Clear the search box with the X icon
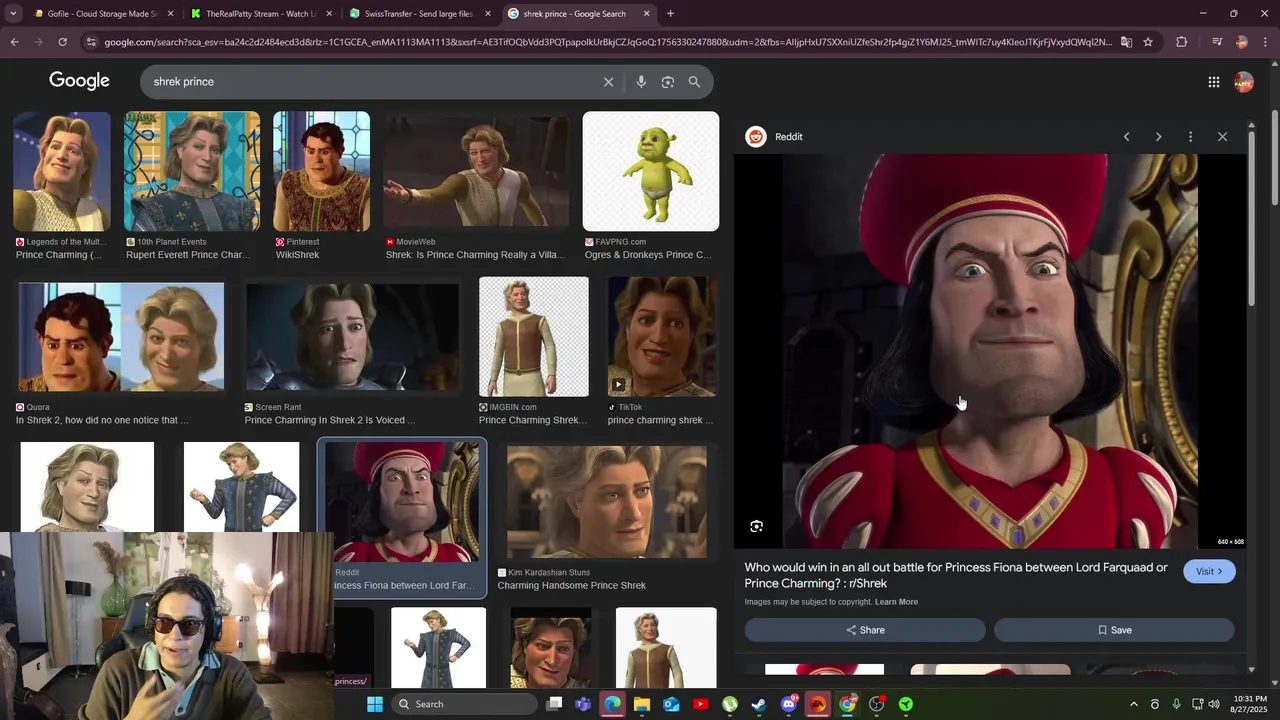This screenshot has height=720, width=1280. pyautogui.click(x=608, y=82)
